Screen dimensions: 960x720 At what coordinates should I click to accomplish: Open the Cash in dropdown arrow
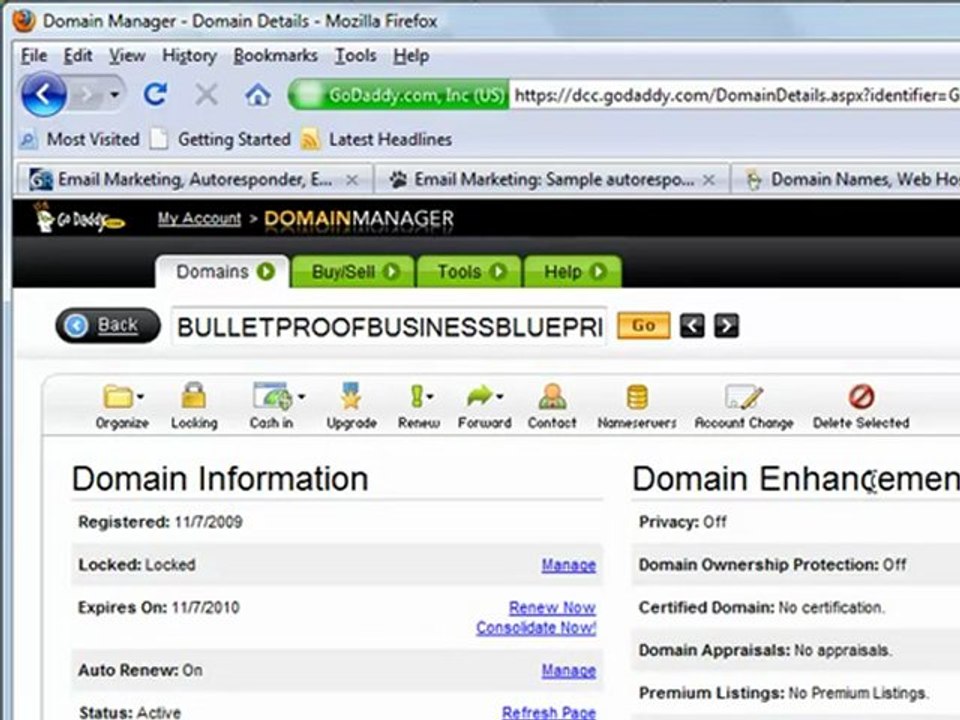click(x=301, y=397)
